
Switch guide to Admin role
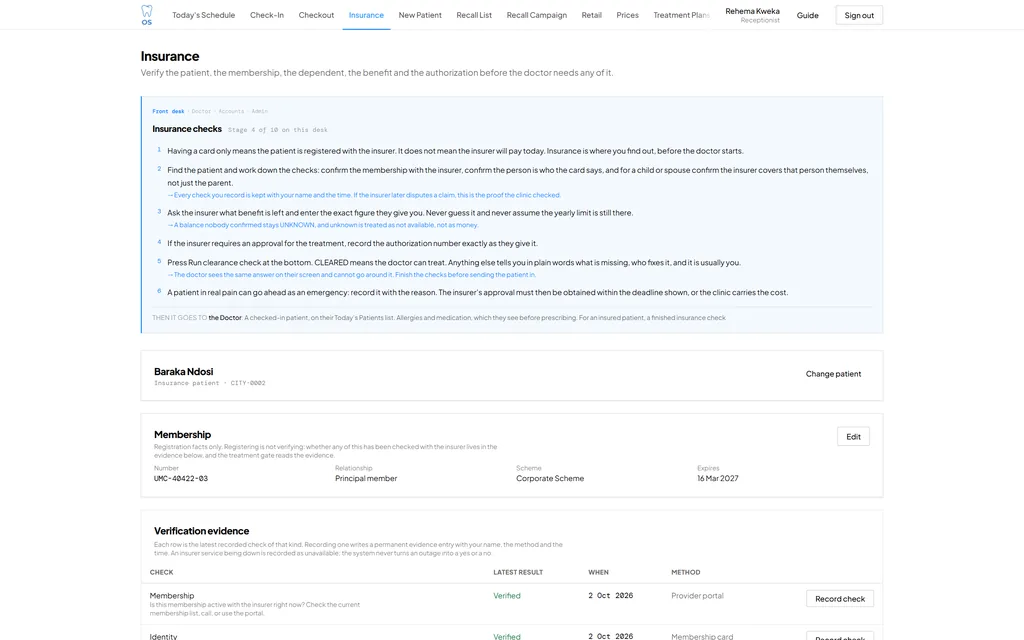pos(259,111)
